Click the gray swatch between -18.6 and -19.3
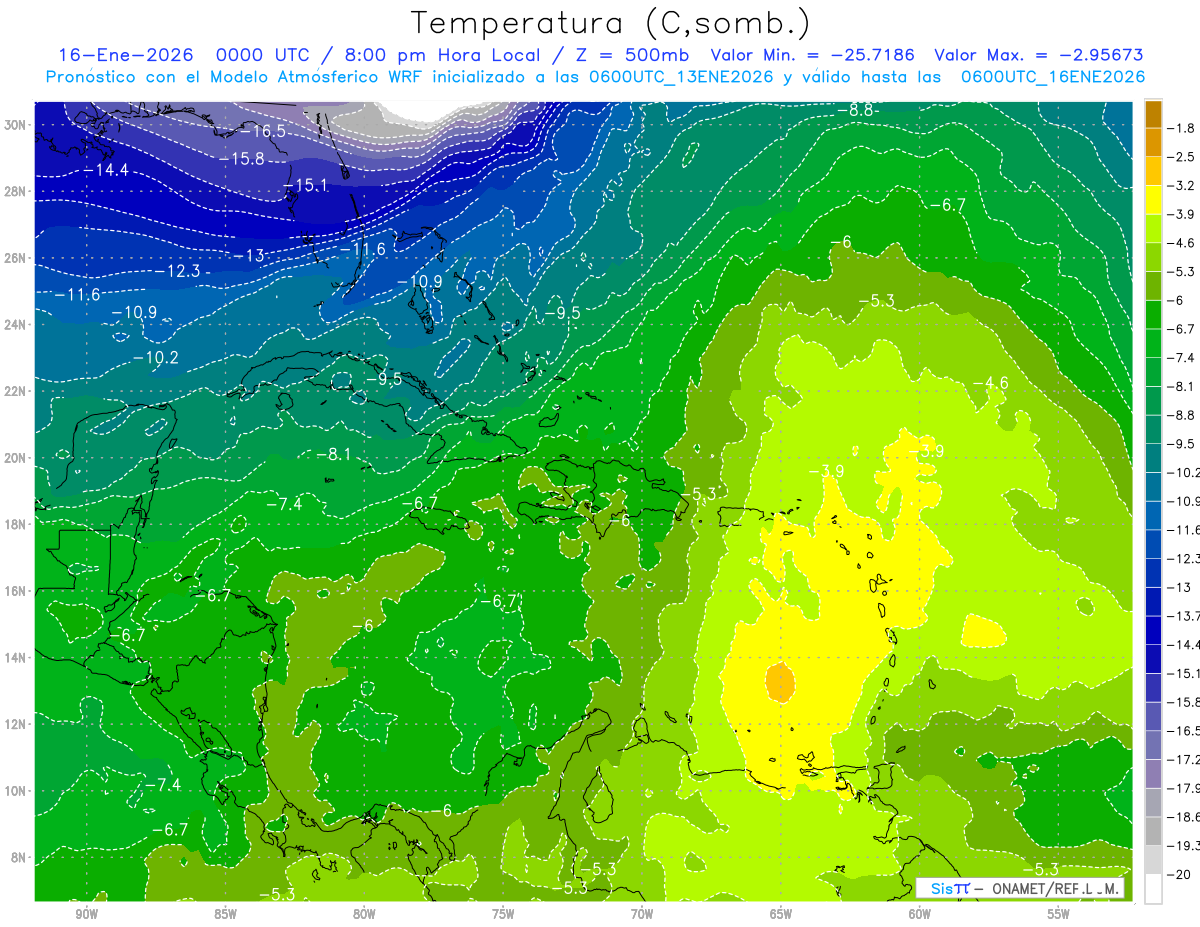This screenshot has height=927, width=1200. pyautogui.click(x=1153, y=832)
